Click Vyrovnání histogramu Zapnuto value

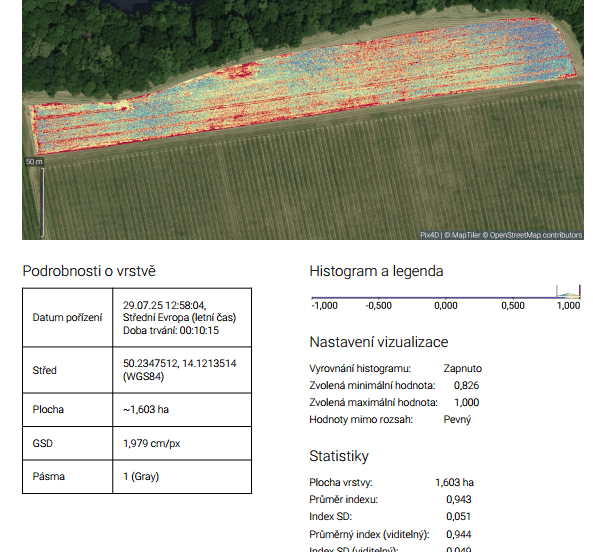coord(463,368)
